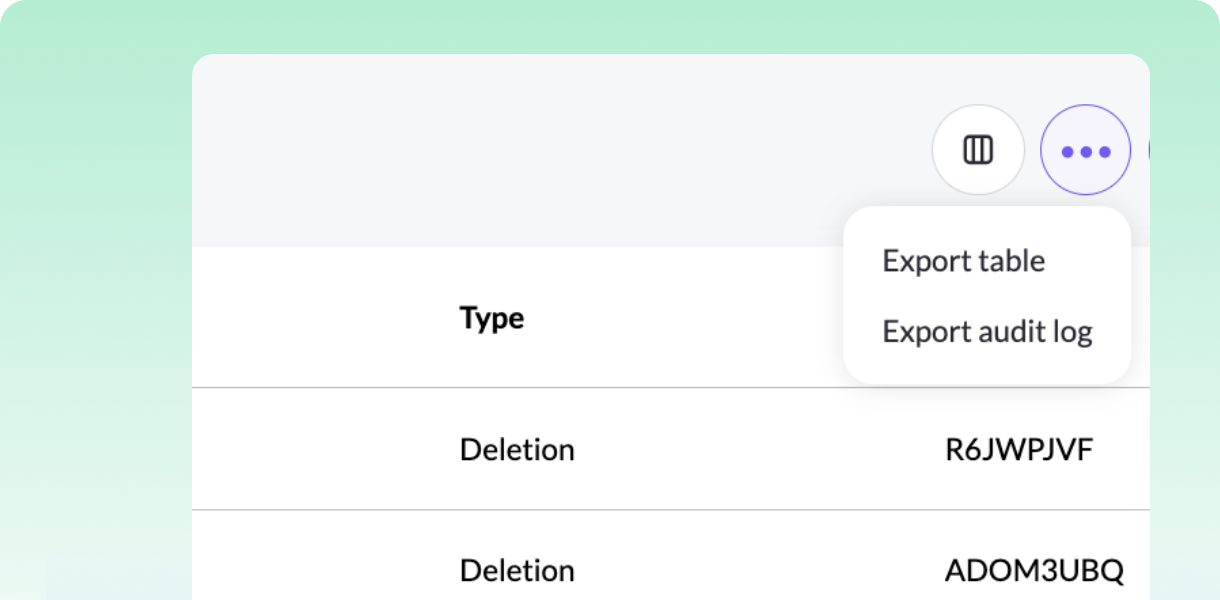Open the column layout settings icon

(977, 150)
